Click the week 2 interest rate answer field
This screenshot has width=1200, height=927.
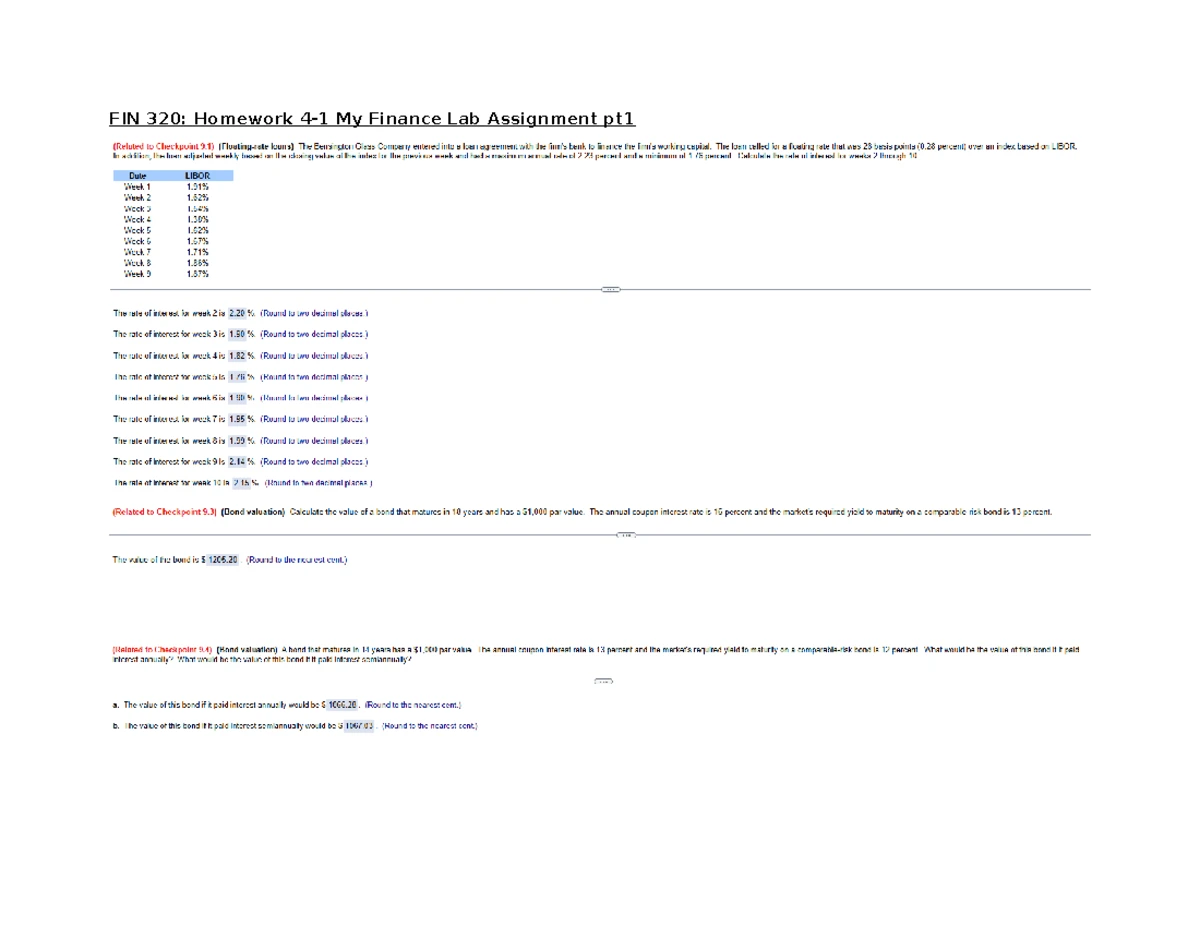click(240, 313)
